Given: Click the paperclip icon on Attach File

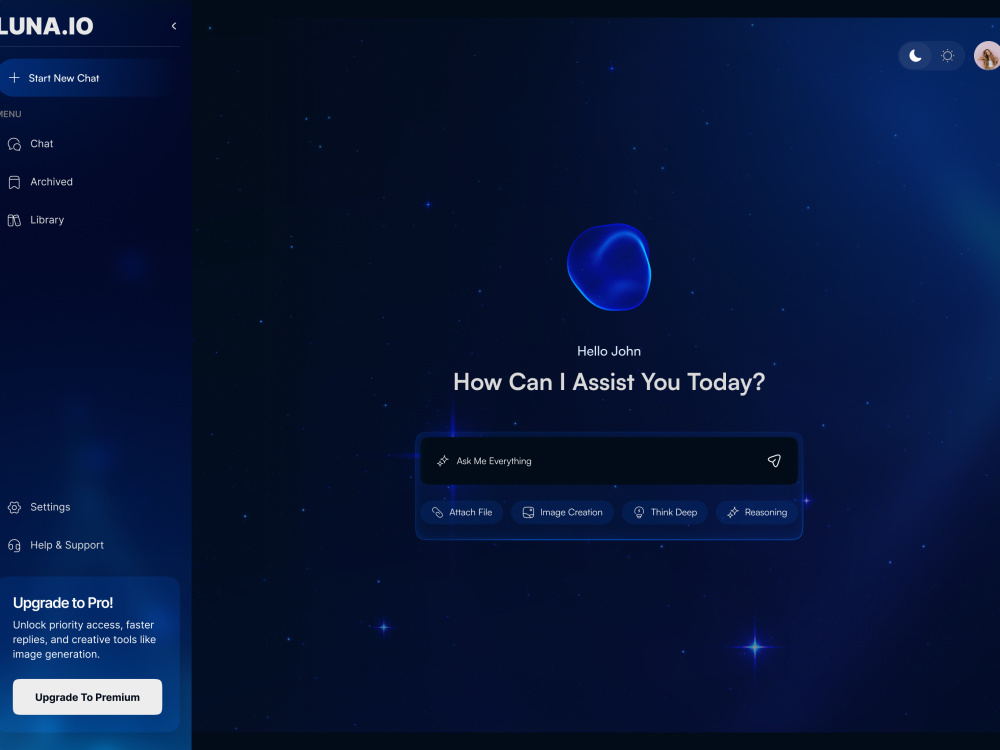Looking at the screenshot, I should 438,512.
